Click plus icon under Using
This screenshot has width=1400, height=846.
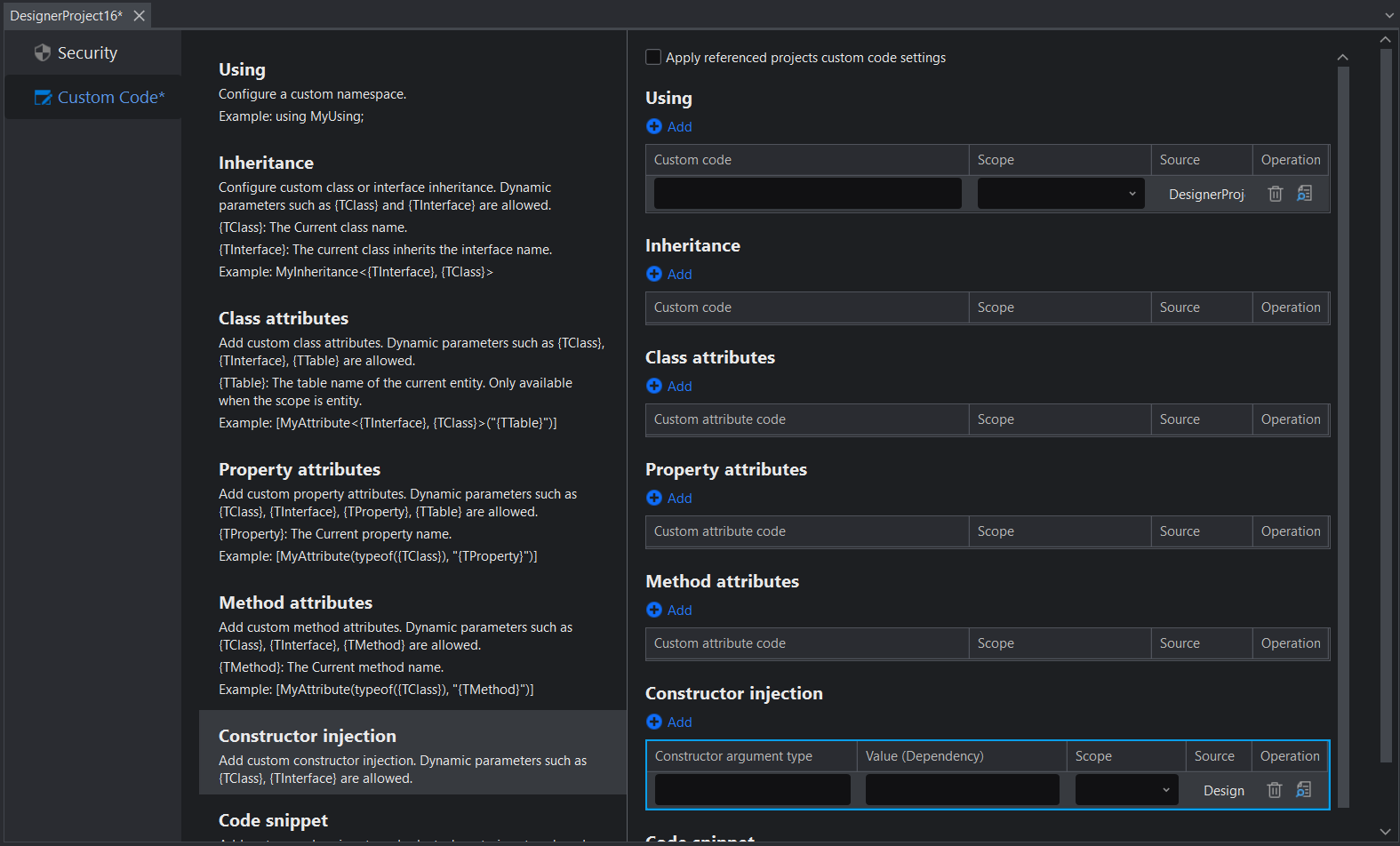click(654, 126)
